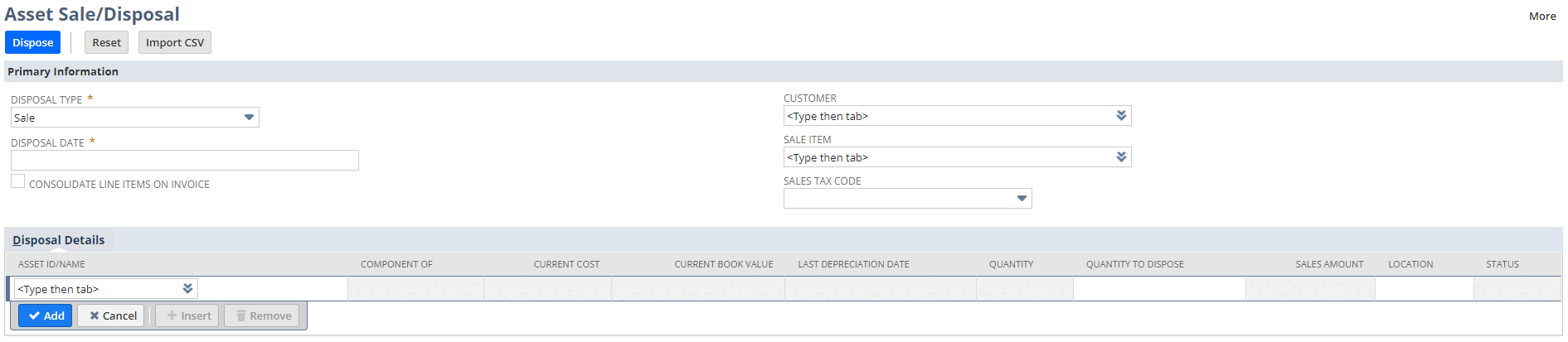The image size is (1568, 342).
Task: Click the Insert line button
Action: pyautogui.click(x=188, y=316)
